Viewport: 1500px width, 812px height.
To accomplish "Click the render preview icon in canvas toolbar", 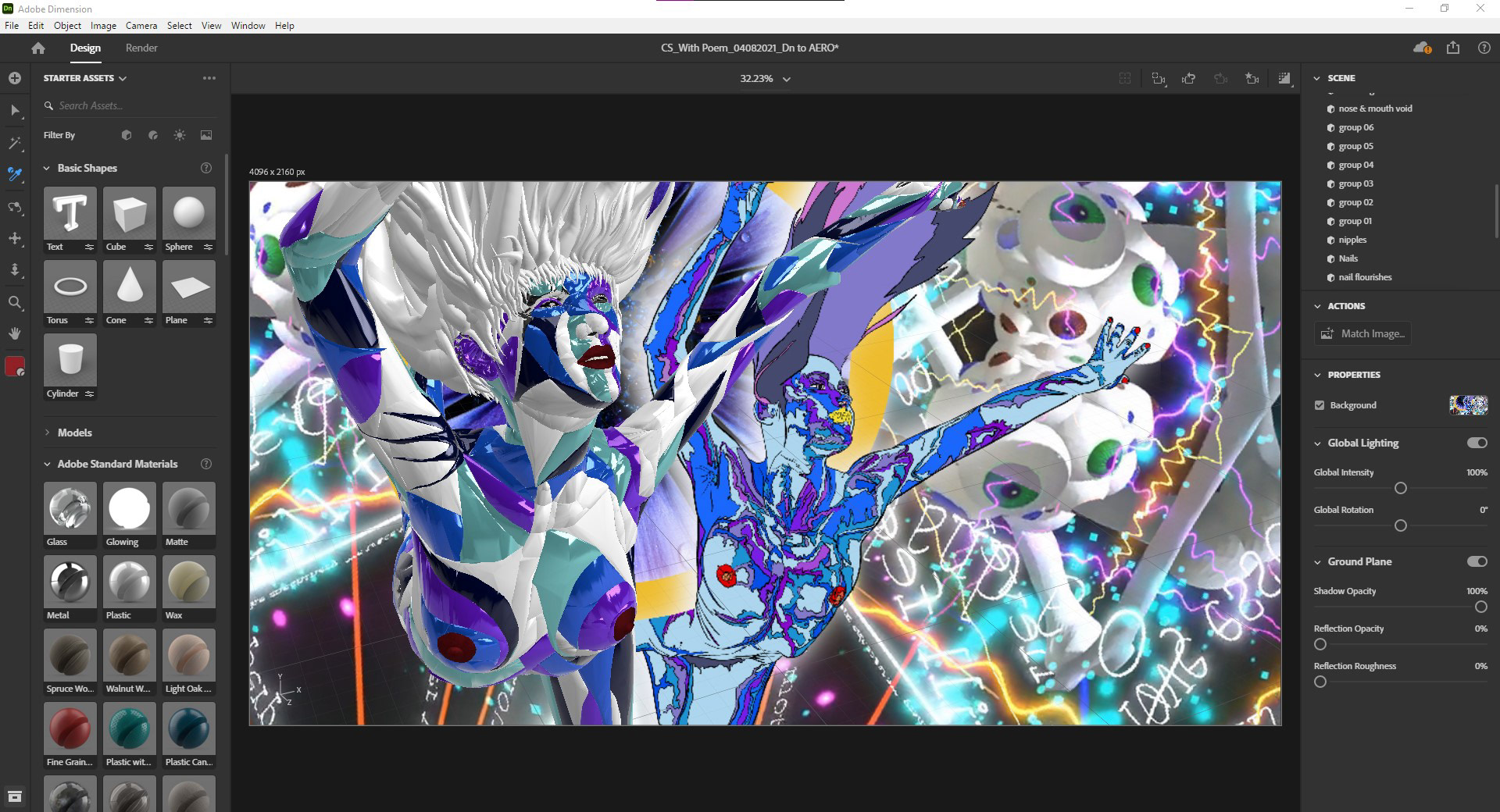I will tap(1284, 78).
